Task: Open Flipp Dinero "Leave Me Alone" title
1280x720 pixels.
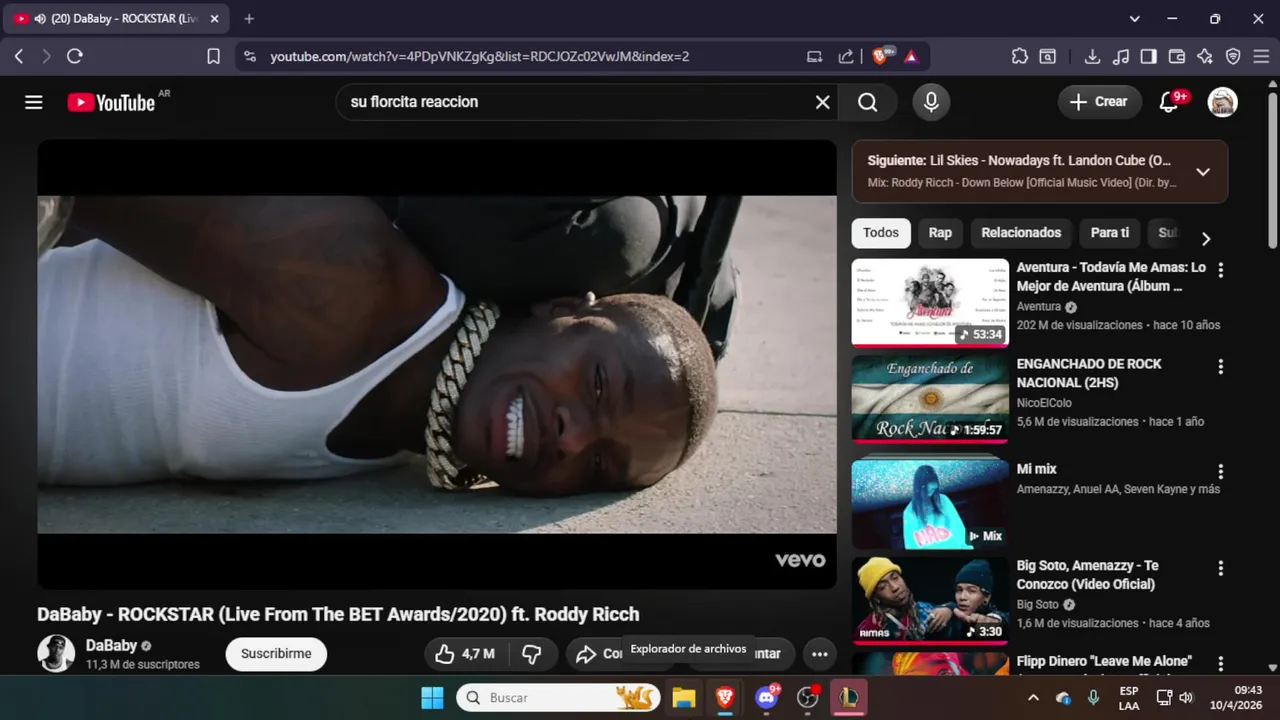Action: tap(1104, 661)
